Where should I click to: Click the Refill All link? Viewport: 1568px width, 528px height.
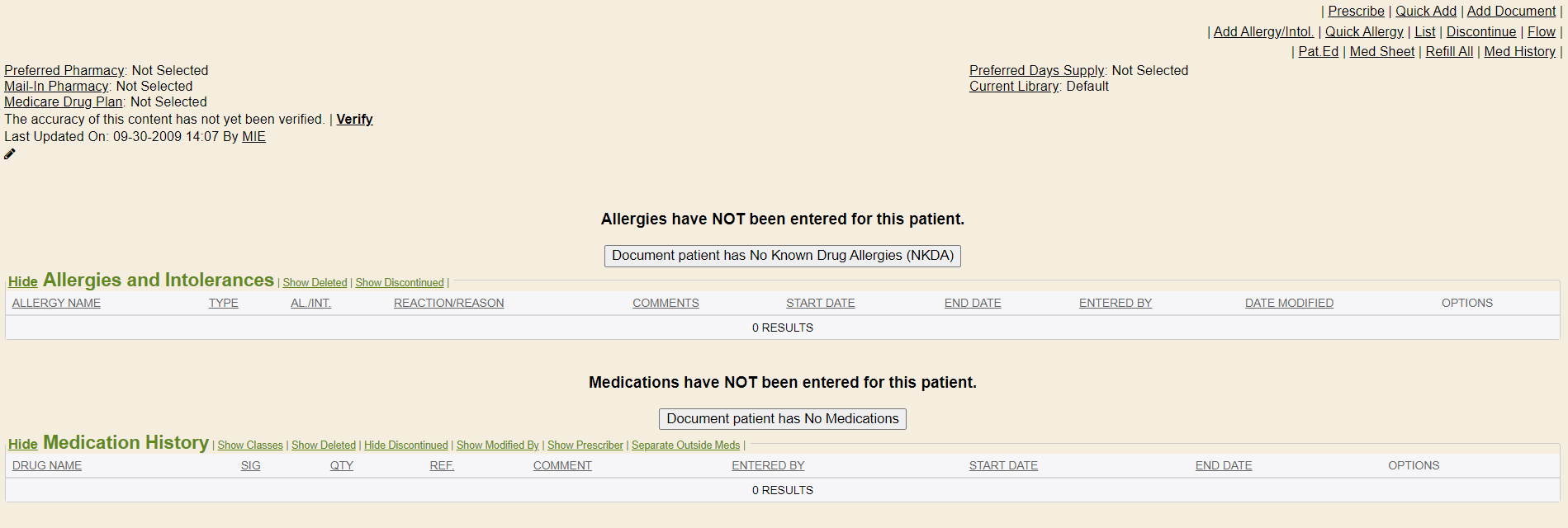tap(1448, 52)
